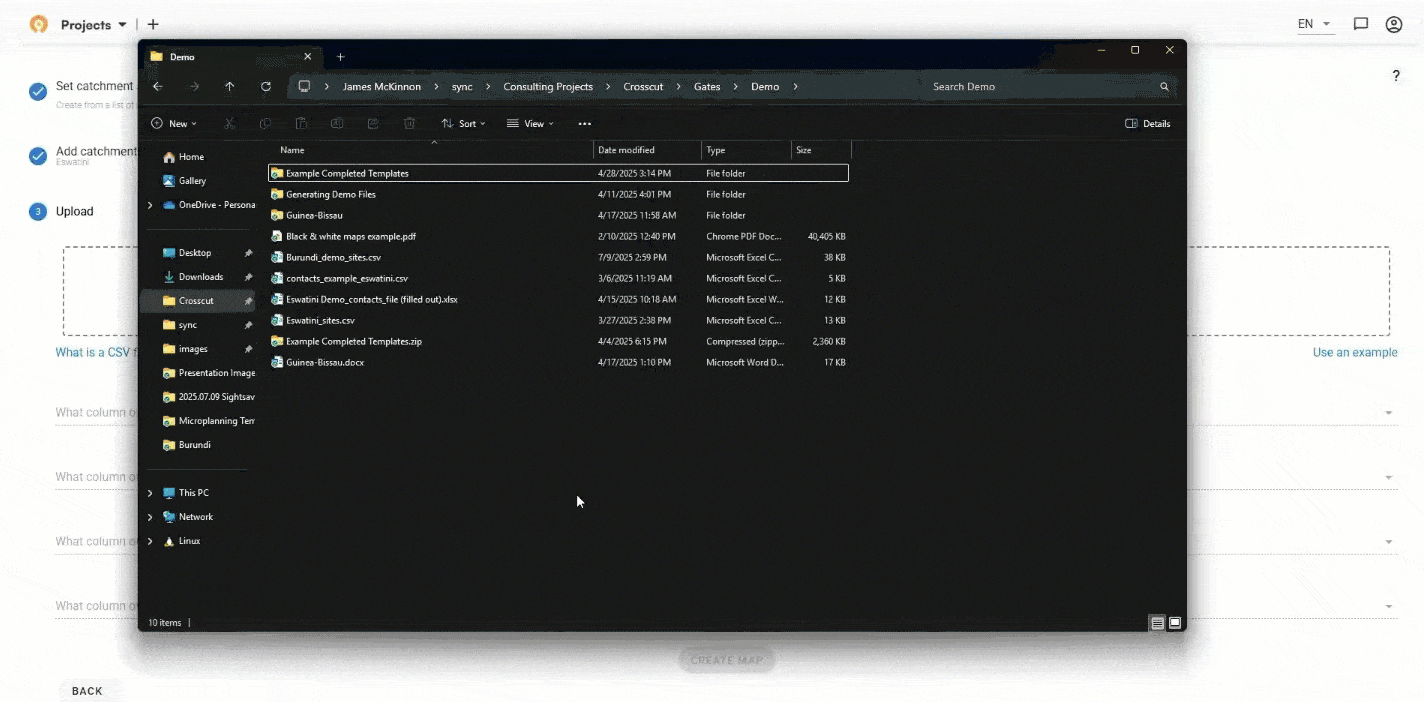Click the Back arrow in File Explorer
Viewport: 1424px width, 702px height.
tap(158, 87)
